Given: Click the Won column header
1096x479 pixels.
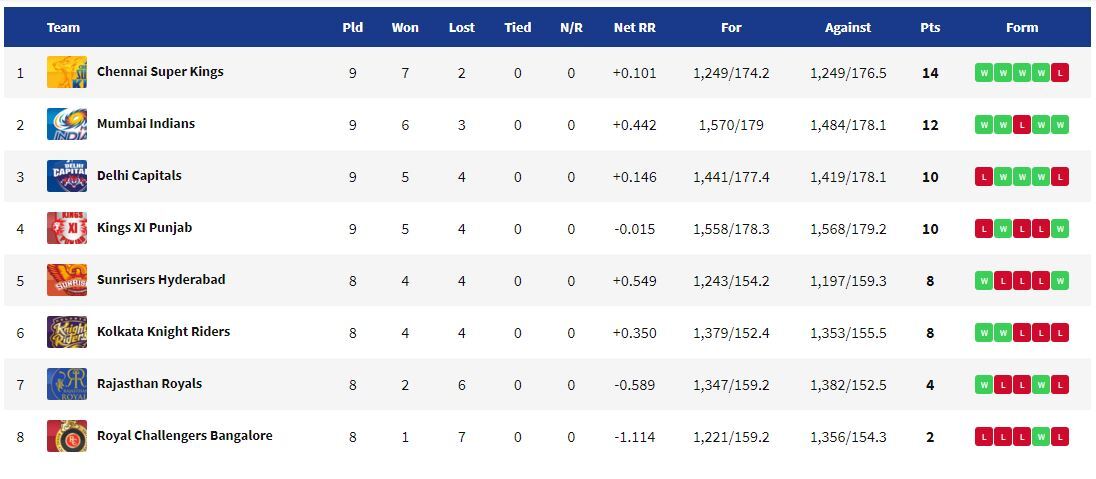Looking at the screenshot, I should click(x=405, y=28).
